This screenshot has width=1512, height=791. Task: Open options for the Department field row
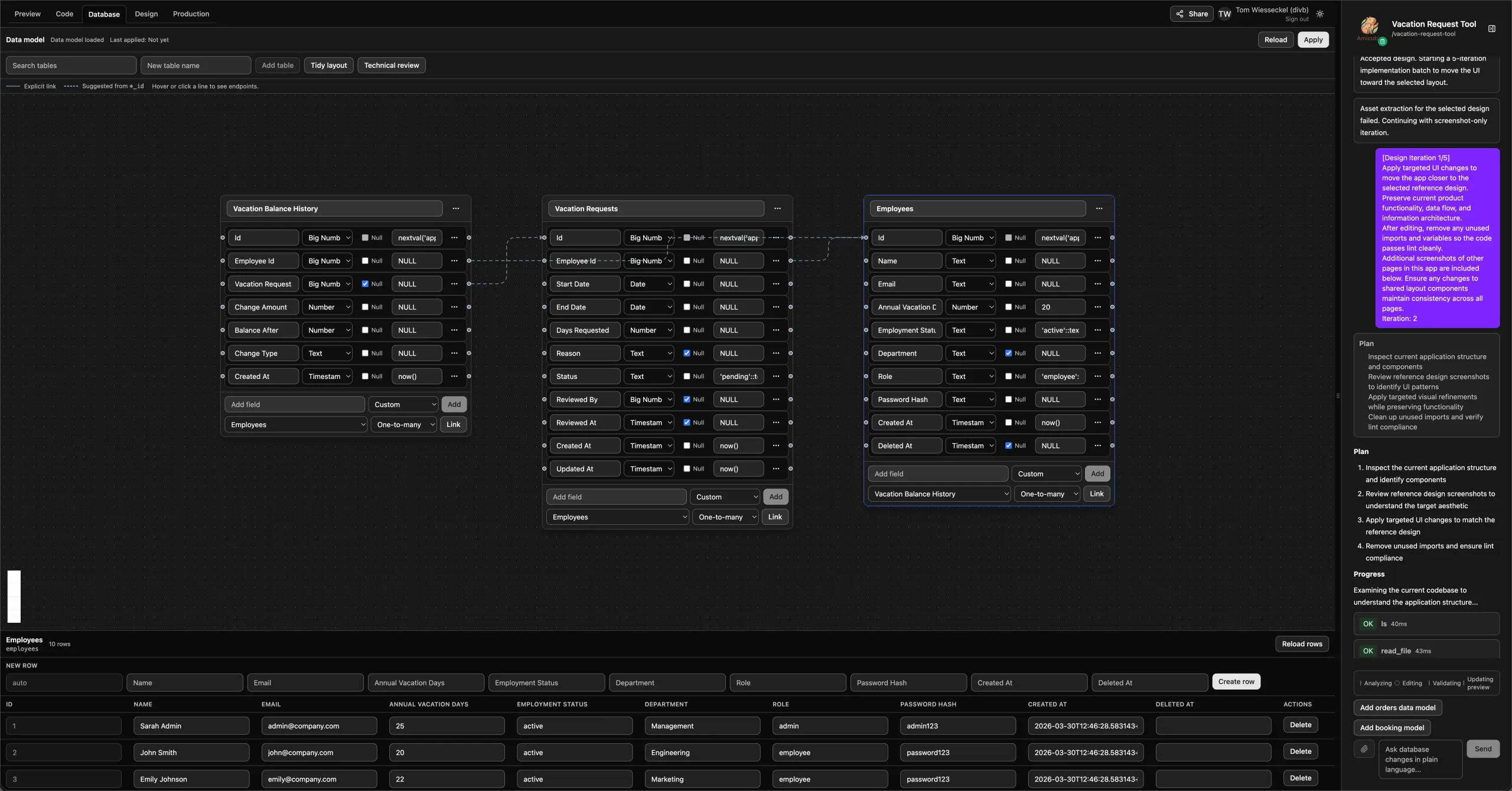1097,353
